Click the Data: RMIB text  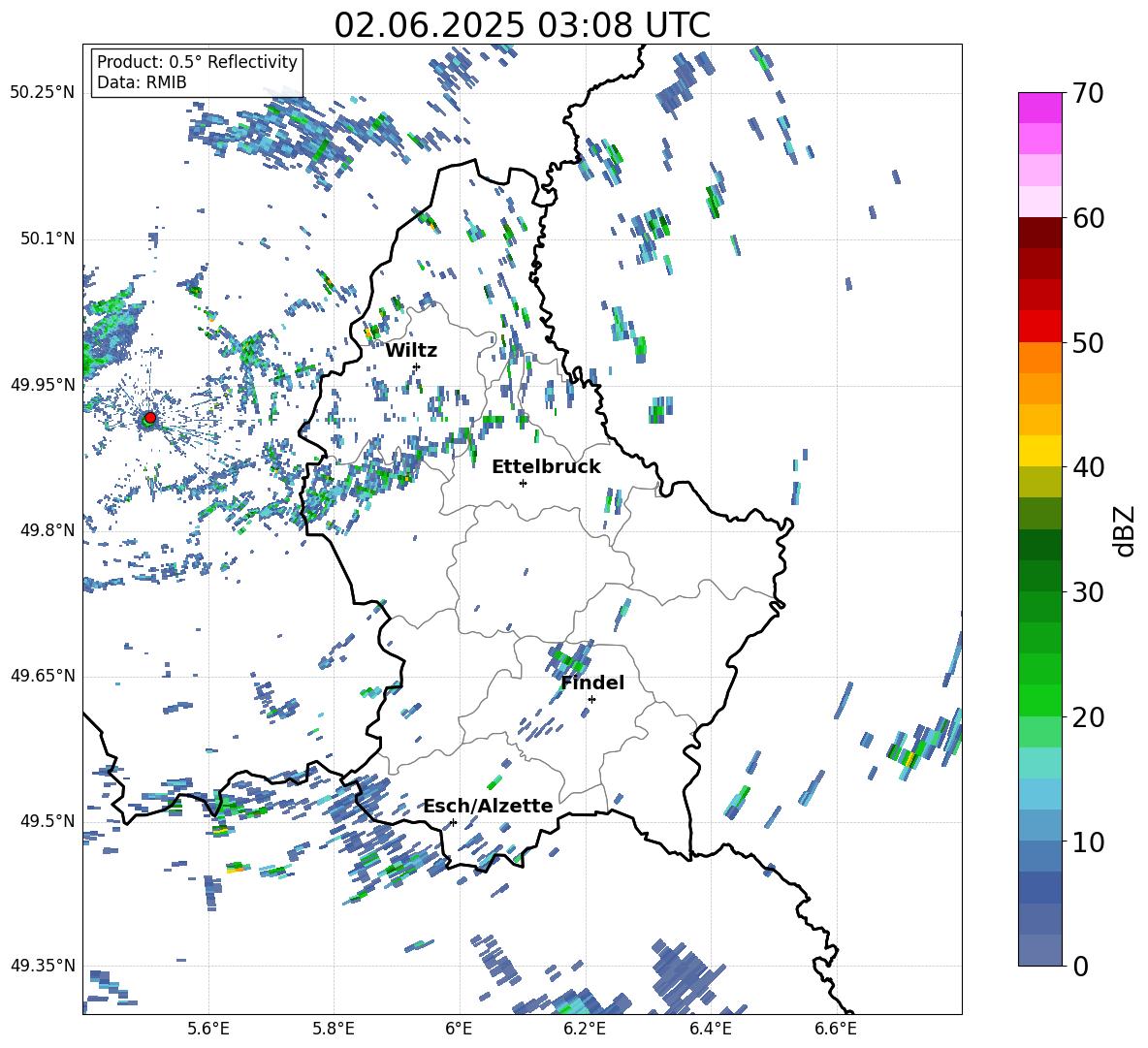[x=142, y=82]
